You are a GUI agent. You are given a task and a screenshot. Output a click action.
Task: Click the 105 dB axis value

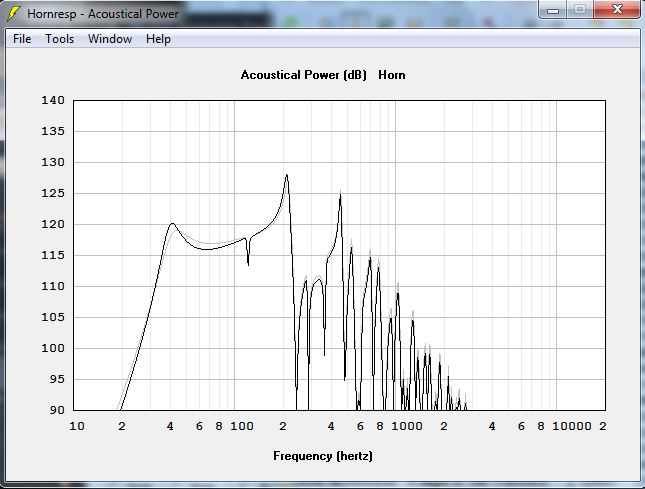[x=53, y=317]
